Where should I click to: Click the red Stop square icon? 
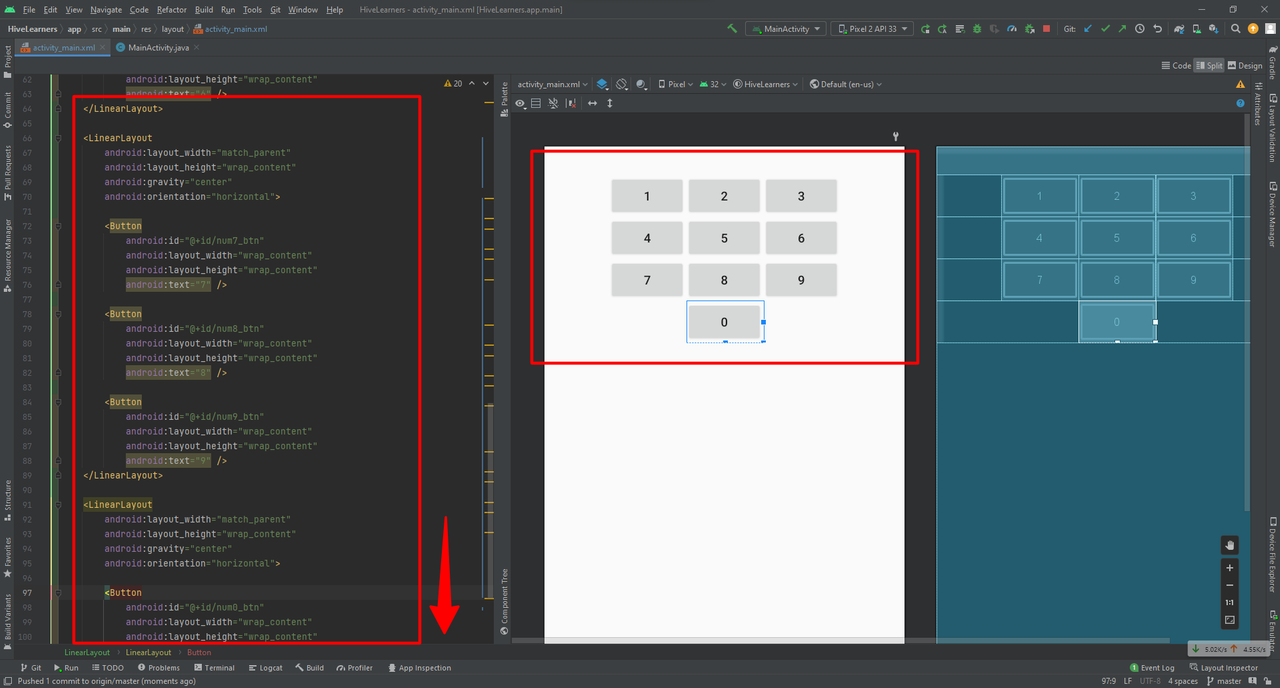click(x=1046, y=29)
